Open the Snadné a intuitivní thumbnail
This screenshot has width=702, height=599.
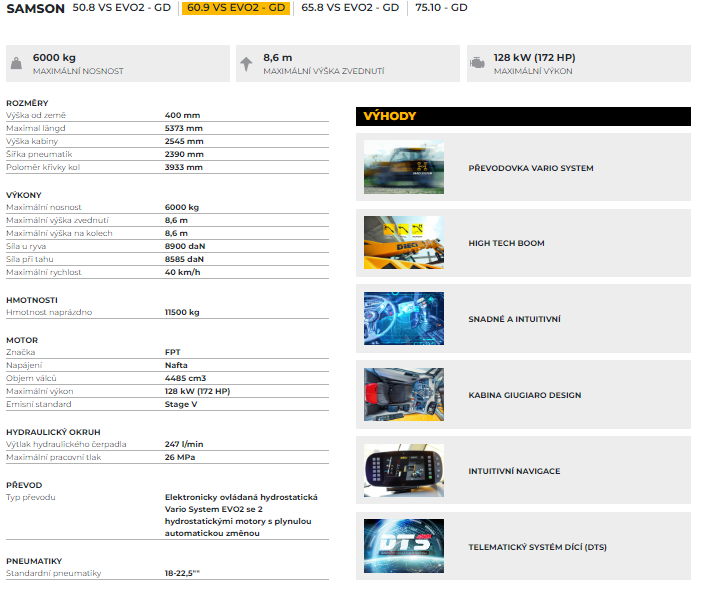tap(404, 318)
